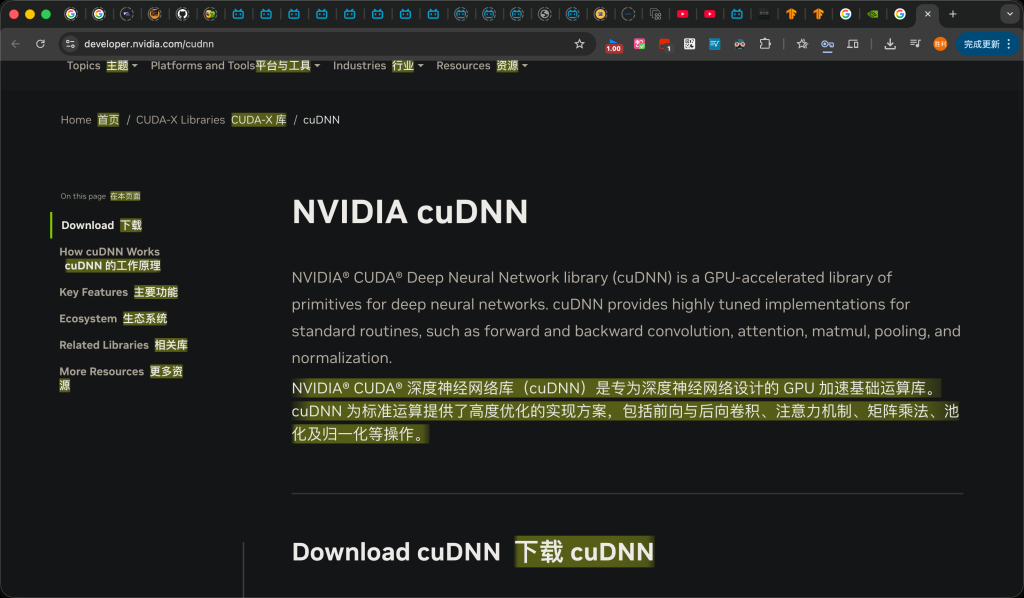Open the Chrome three-dot menu
Screen dimensions: 1024x598
coord(1009,44)
